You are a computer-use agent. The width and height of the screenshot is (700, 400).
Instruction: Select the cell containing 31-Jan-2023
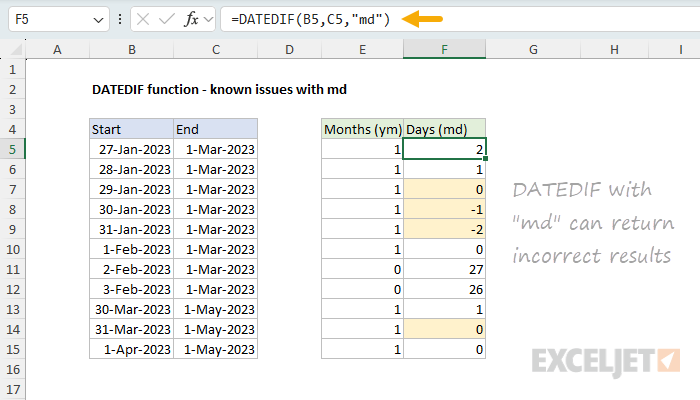coord(131,229)
